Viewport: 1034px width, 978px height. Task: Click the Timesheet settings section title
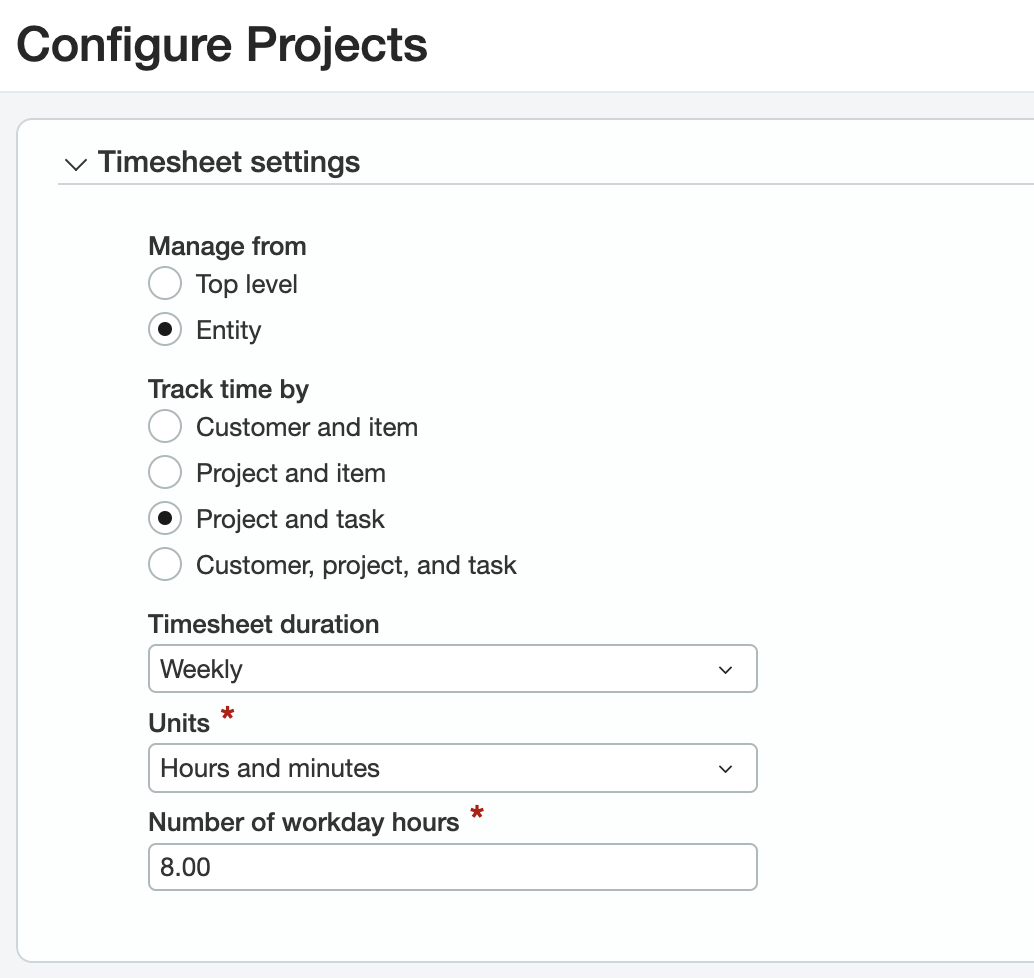[x=228, y=162]
